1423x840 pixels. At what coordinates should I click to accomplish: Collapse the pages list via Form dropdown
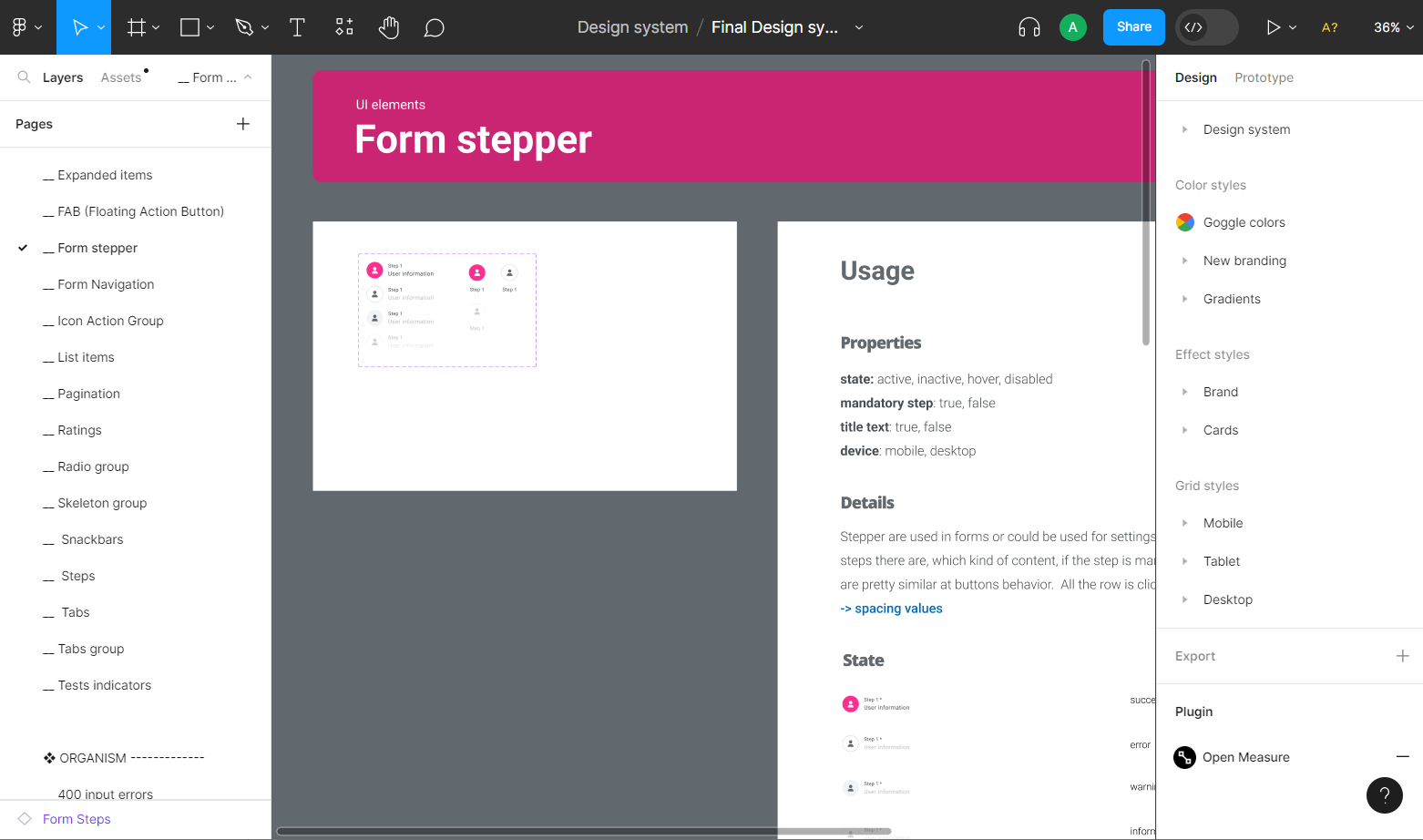pyautogui.click(x=215, y=77)
